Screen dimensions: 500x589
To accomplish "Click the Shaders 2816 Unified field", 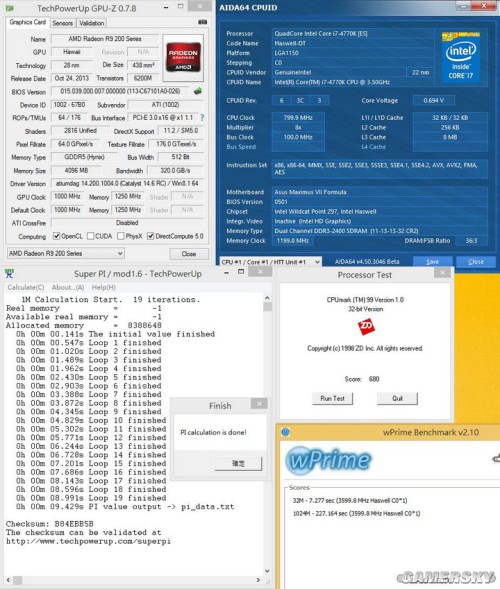I will [x=80, y=131].
